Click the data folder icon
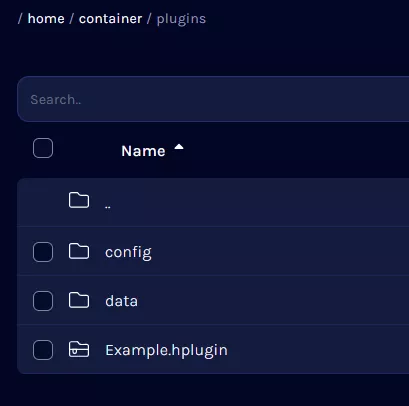 click(x=79, y=300)
